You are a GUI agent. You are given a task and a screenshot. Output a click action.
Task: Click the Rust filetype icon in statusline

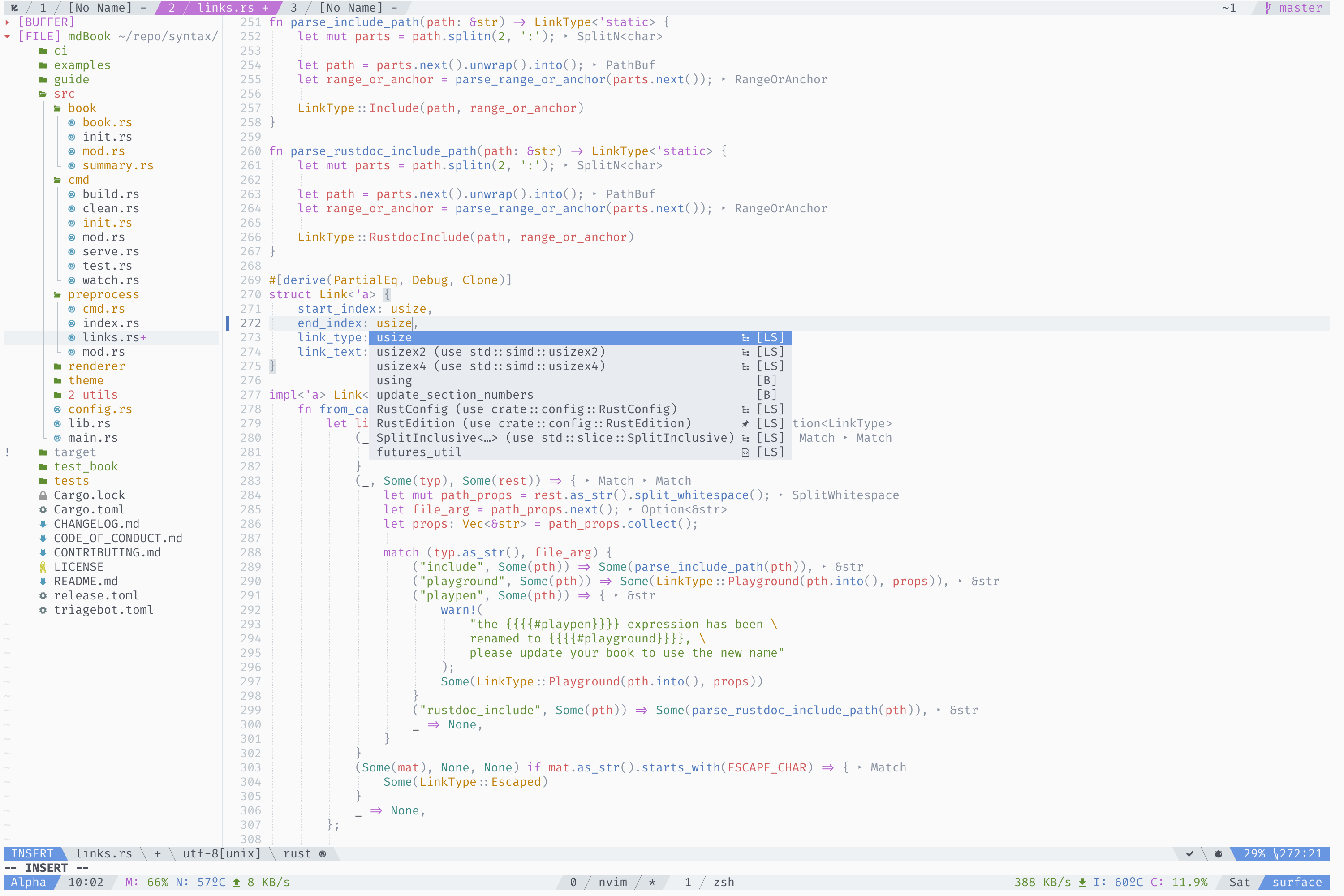click(323, 854)
